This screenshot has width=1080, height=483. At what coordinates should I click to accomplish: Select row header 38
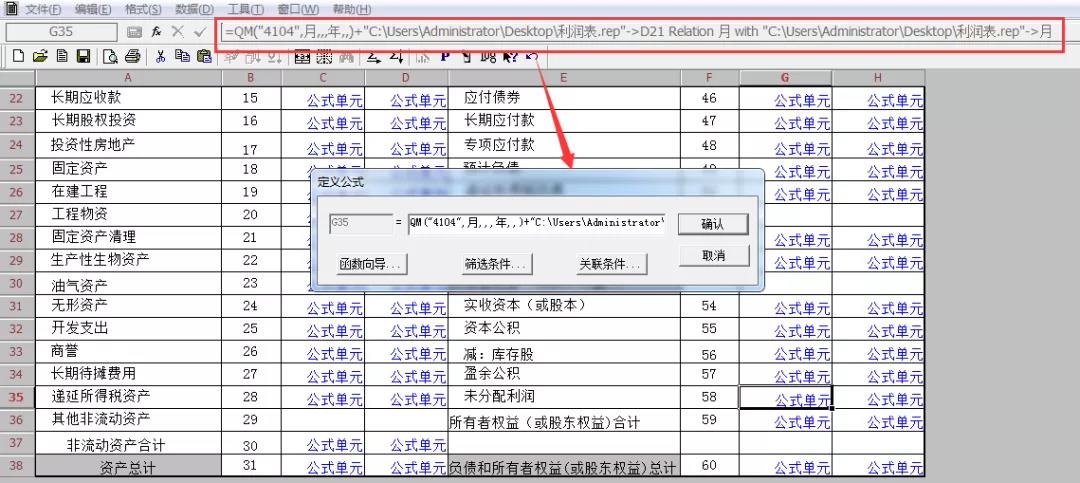click(17, 466)
